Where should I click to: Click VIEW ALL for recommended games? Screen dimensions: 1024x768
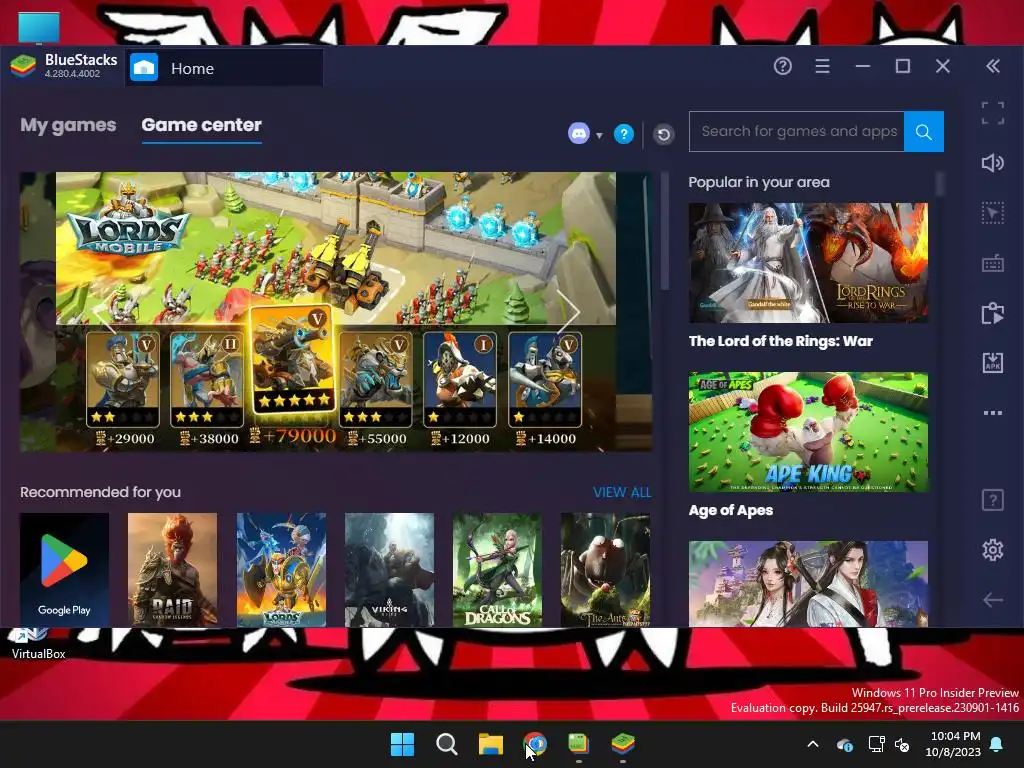622,492
